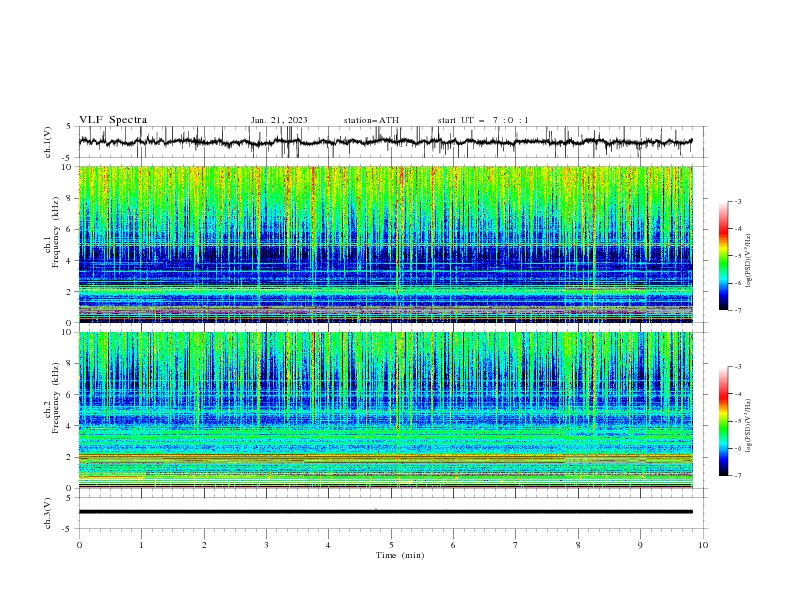Click the ch.2 spectrogram color scale bar
The width and height of the screenshot is (792, 612).
pos(723,421)
